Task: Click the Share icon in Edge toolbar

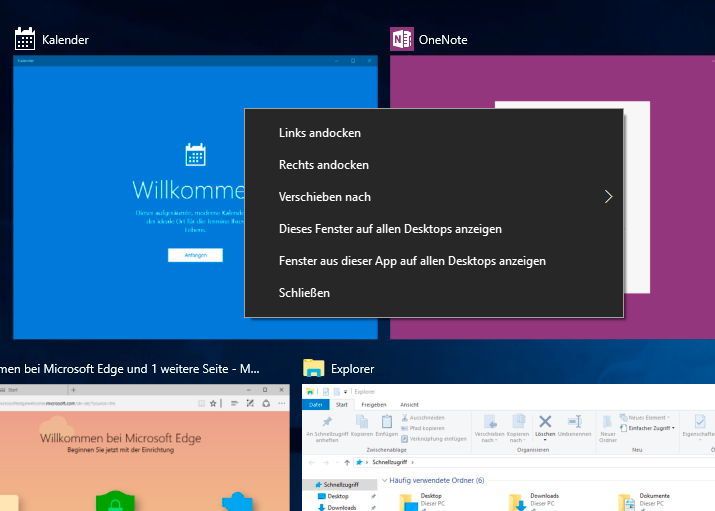Action: coord(266,403)
